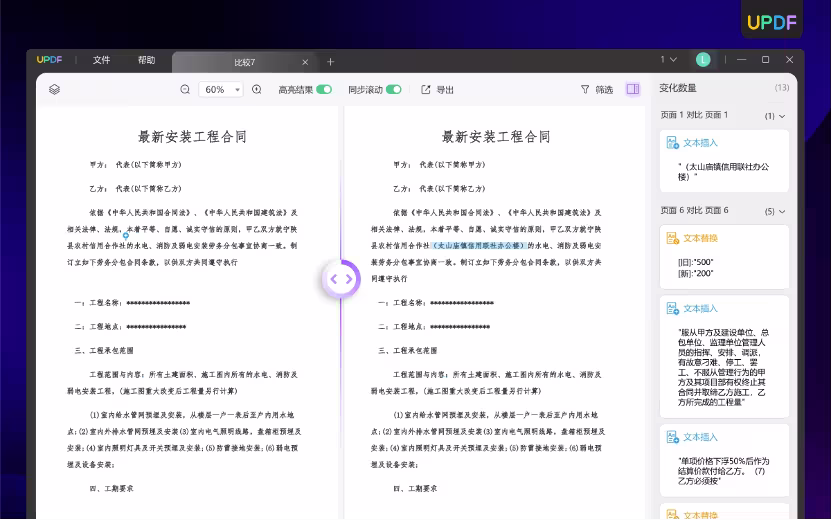
Task: Click the filter funnel icon
Action: (x=585, y=90)
